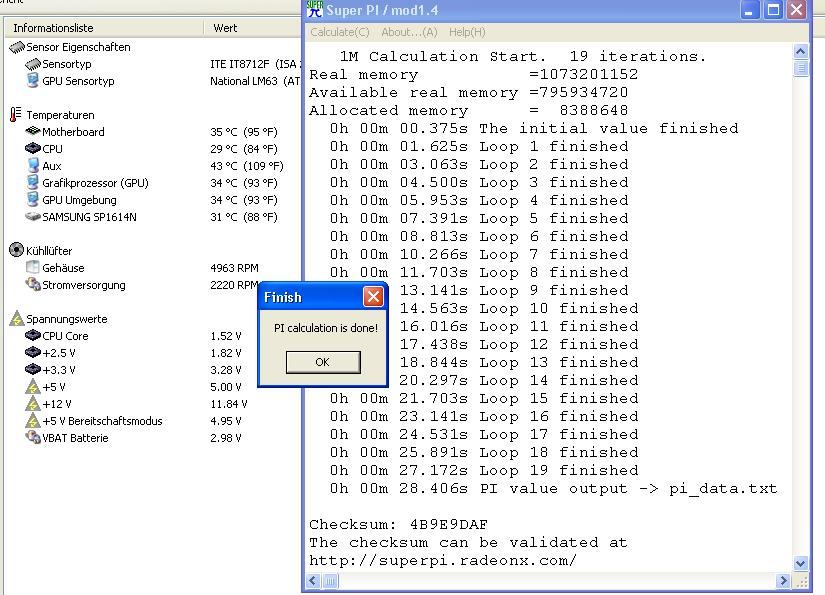Click the Motherboard temperature icon
The height and width of the screenshot is (595, 825).
[x=33, y=130]
